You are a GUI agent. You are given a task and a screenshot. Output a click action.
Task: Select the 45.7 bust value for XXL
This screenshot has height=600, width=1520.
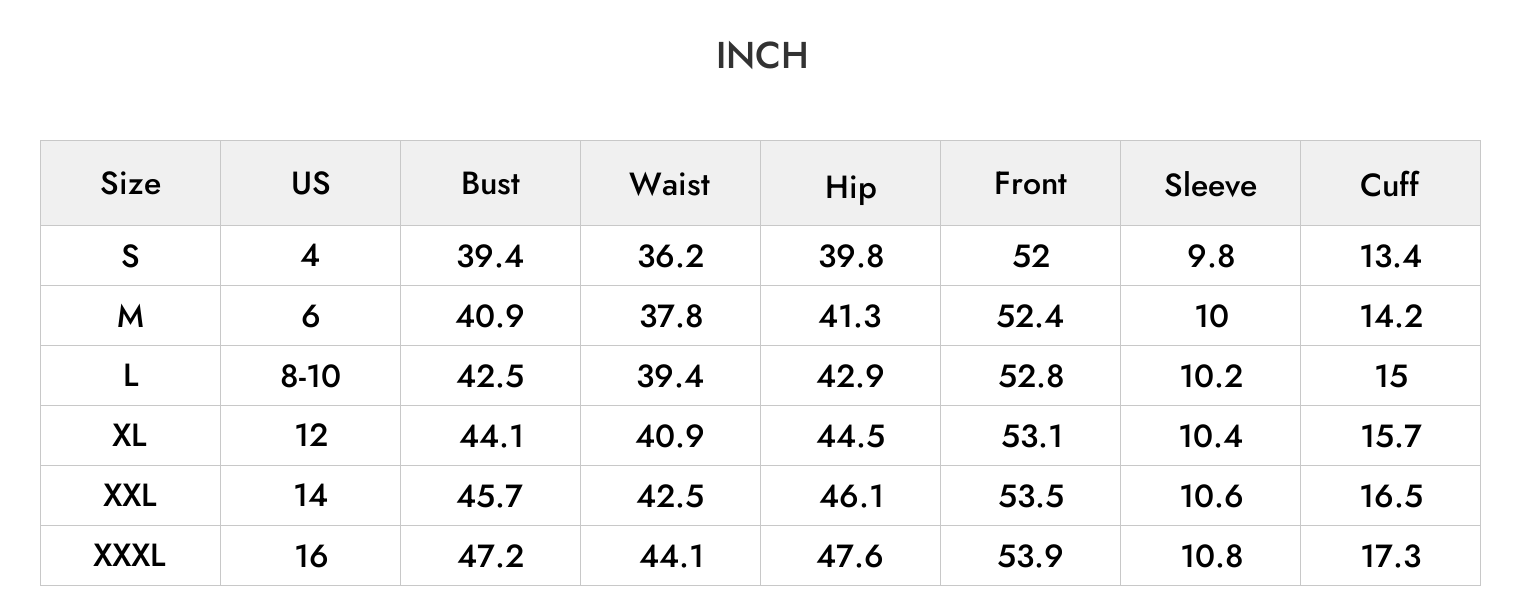[x=490, y=495]
